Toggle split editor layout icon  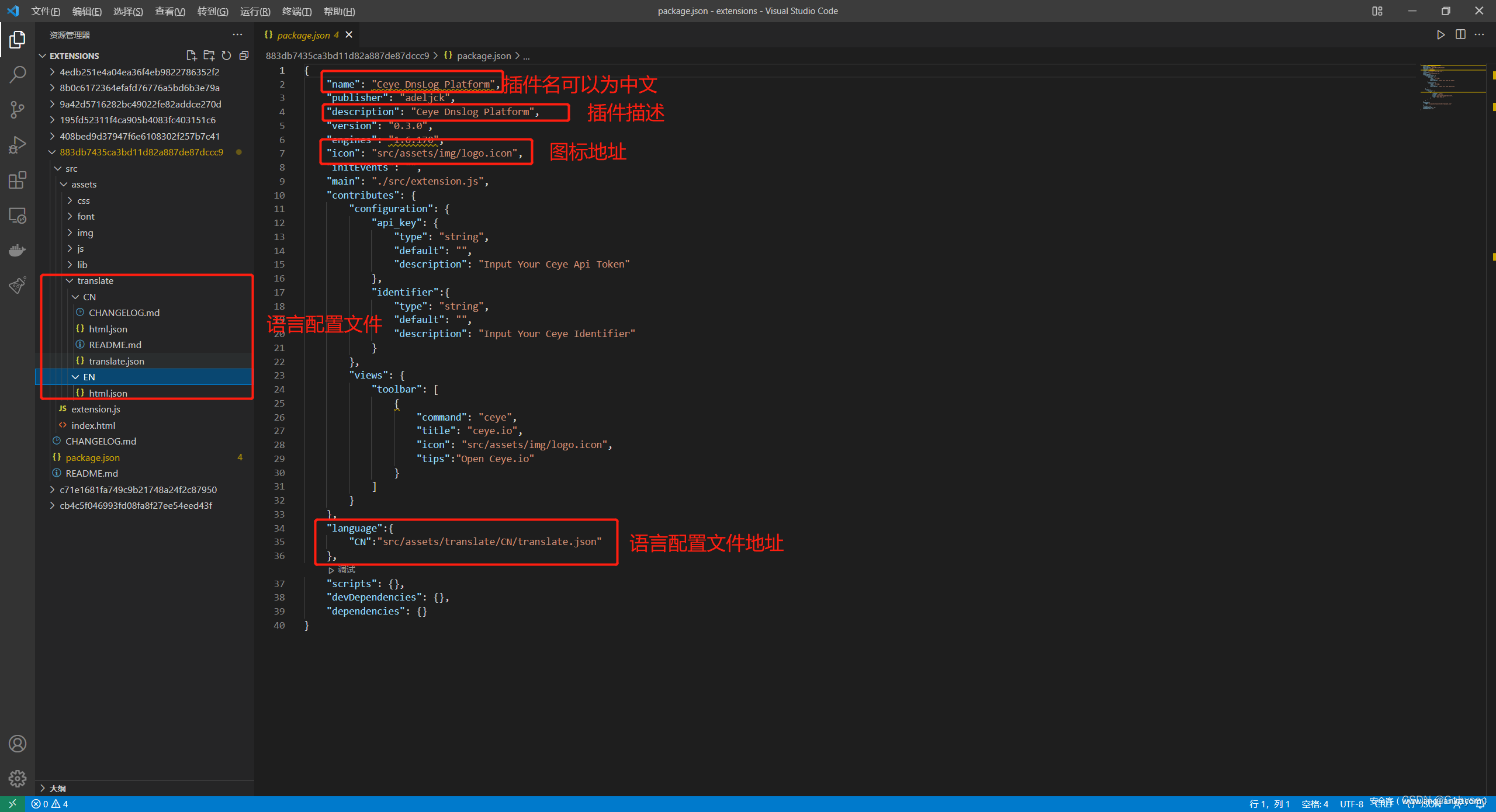pyautogui.click(x=1460, y=35)
